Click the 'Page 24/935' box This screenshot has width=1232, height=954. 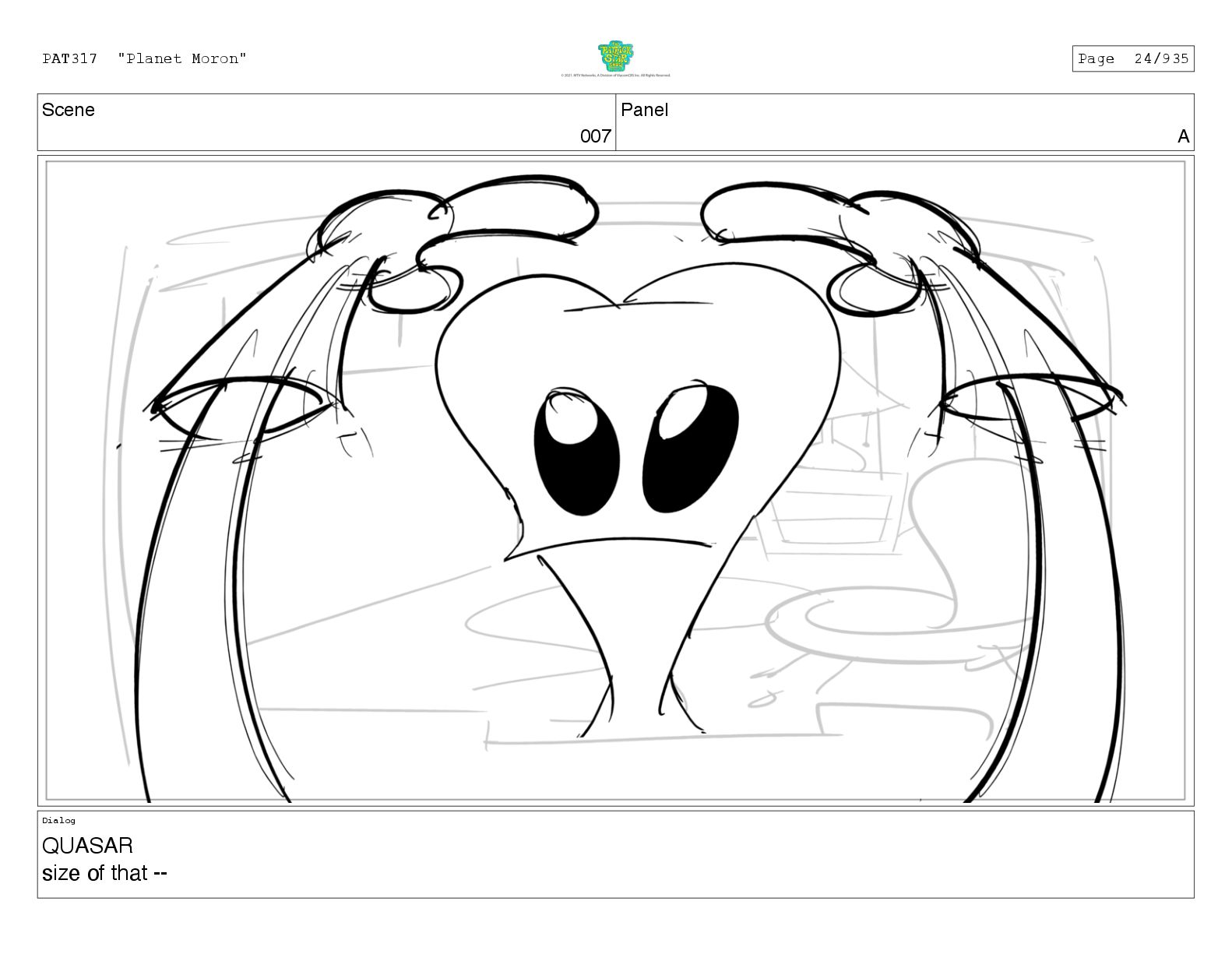tap(1132, 58)
